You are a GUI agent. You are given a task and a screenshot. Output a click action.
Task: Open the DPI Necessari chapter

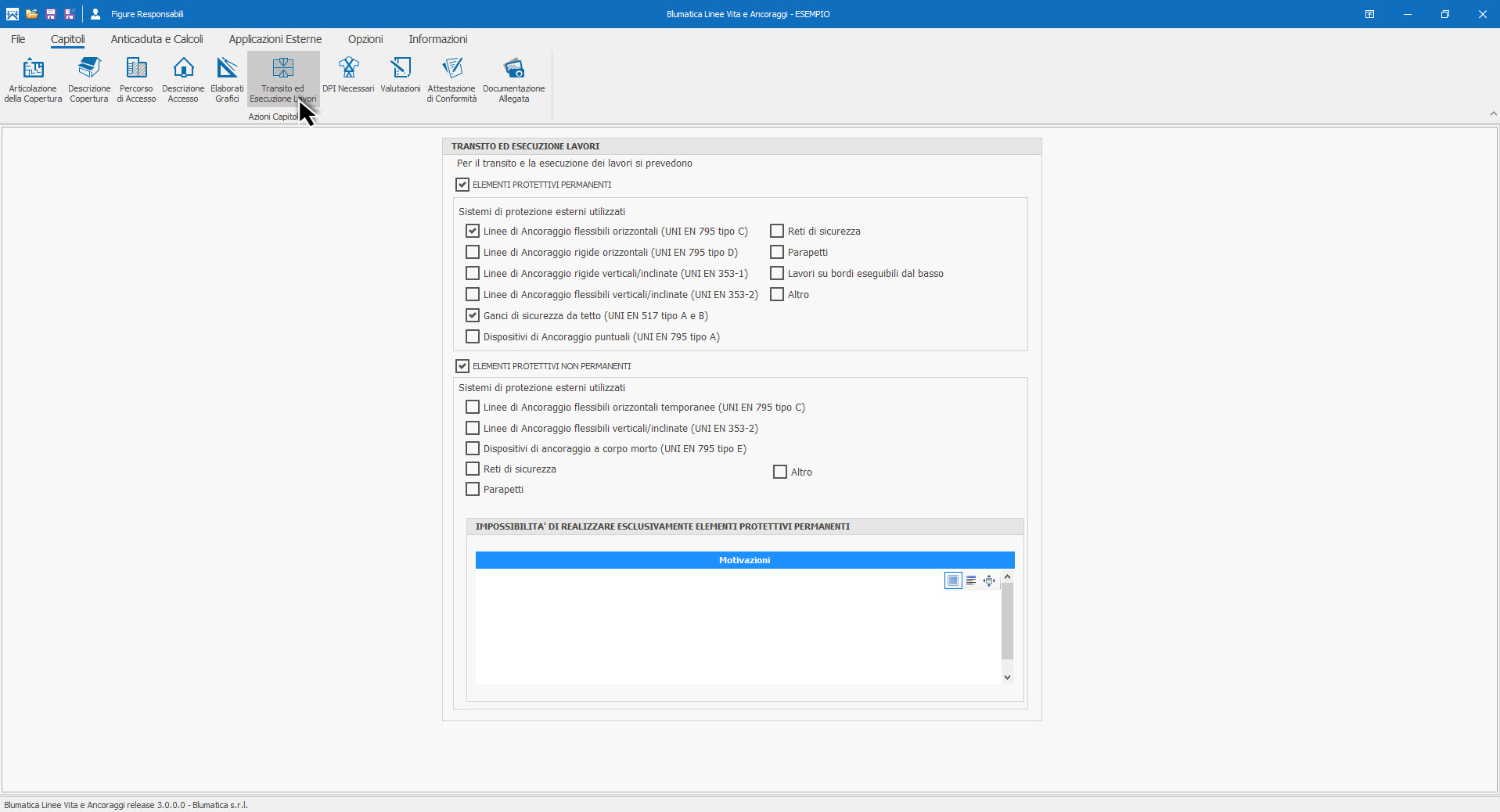[x=348, y=77]
